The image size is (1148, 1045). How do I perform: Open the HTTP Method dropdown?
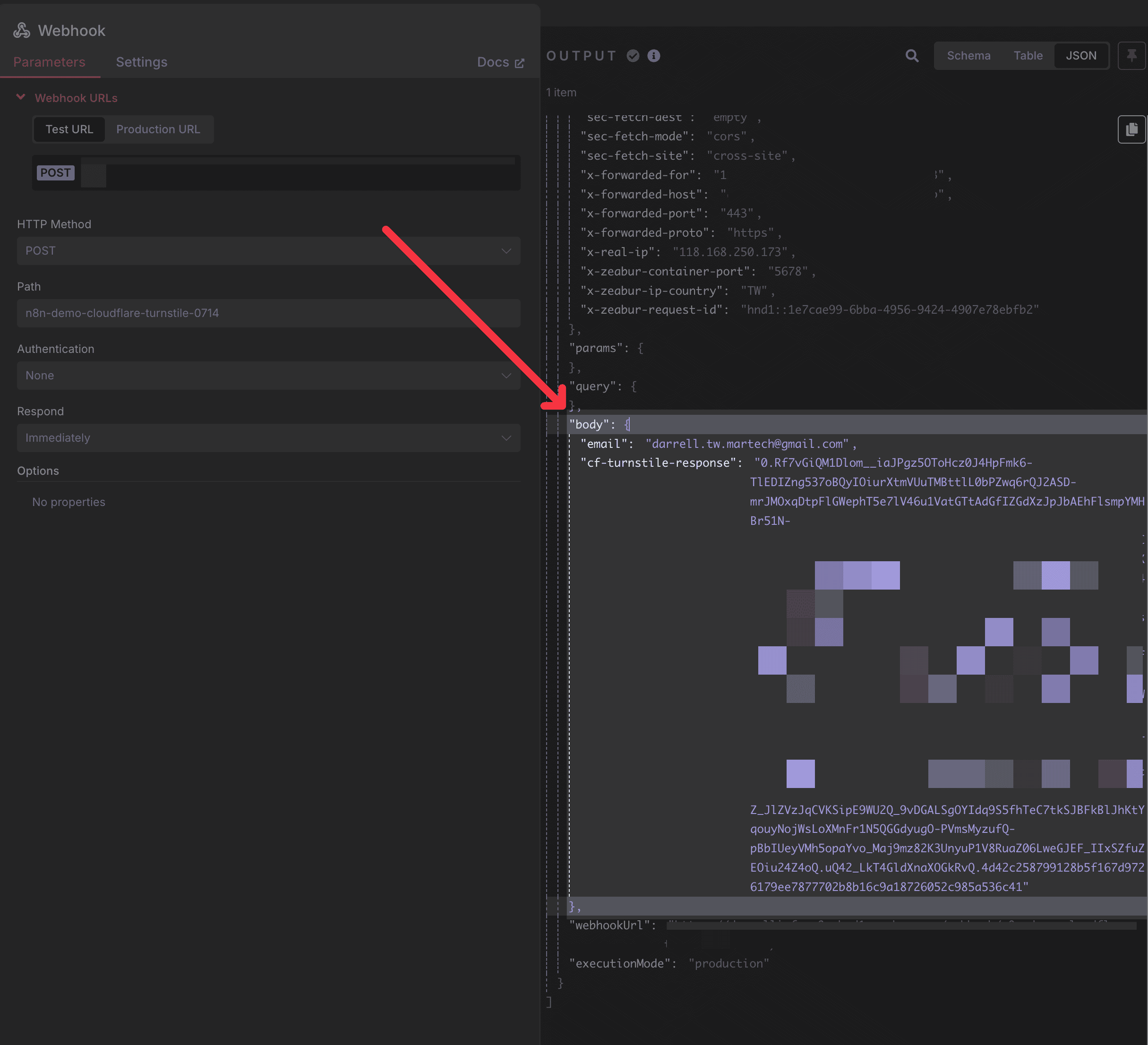tap(268, 250)
